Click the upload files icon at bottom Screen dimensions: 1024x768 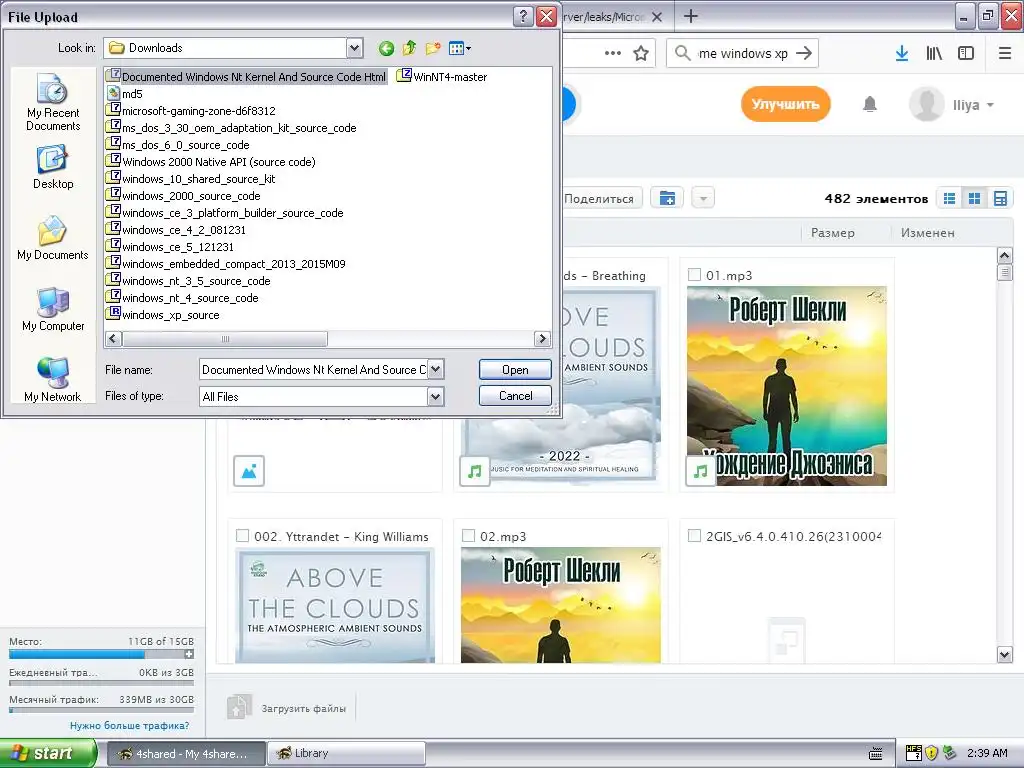click(x=239, y=707)
